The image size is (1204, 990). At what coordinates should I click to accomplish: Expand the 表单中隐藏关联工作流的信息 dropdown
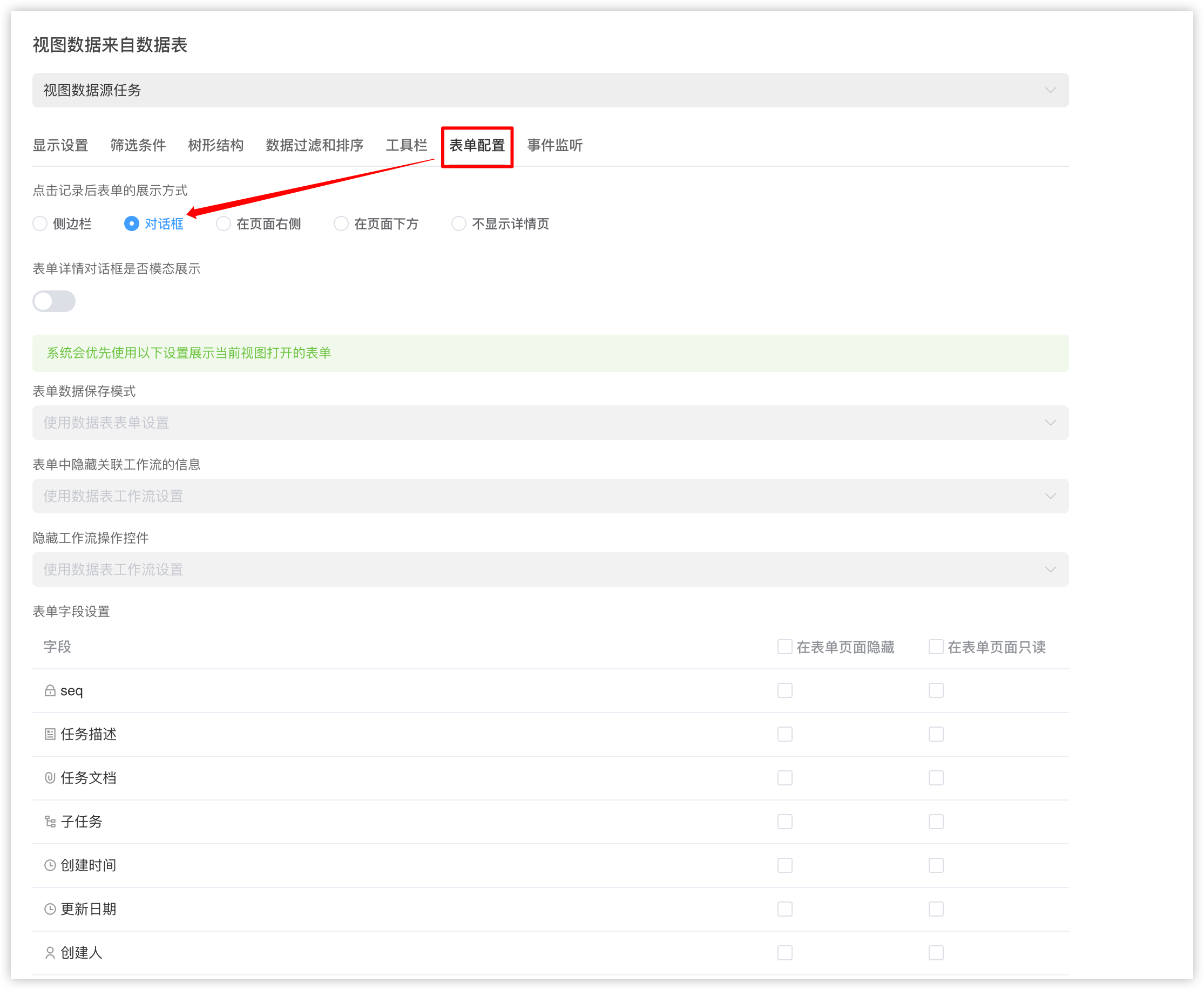[x=1050, y=496]
